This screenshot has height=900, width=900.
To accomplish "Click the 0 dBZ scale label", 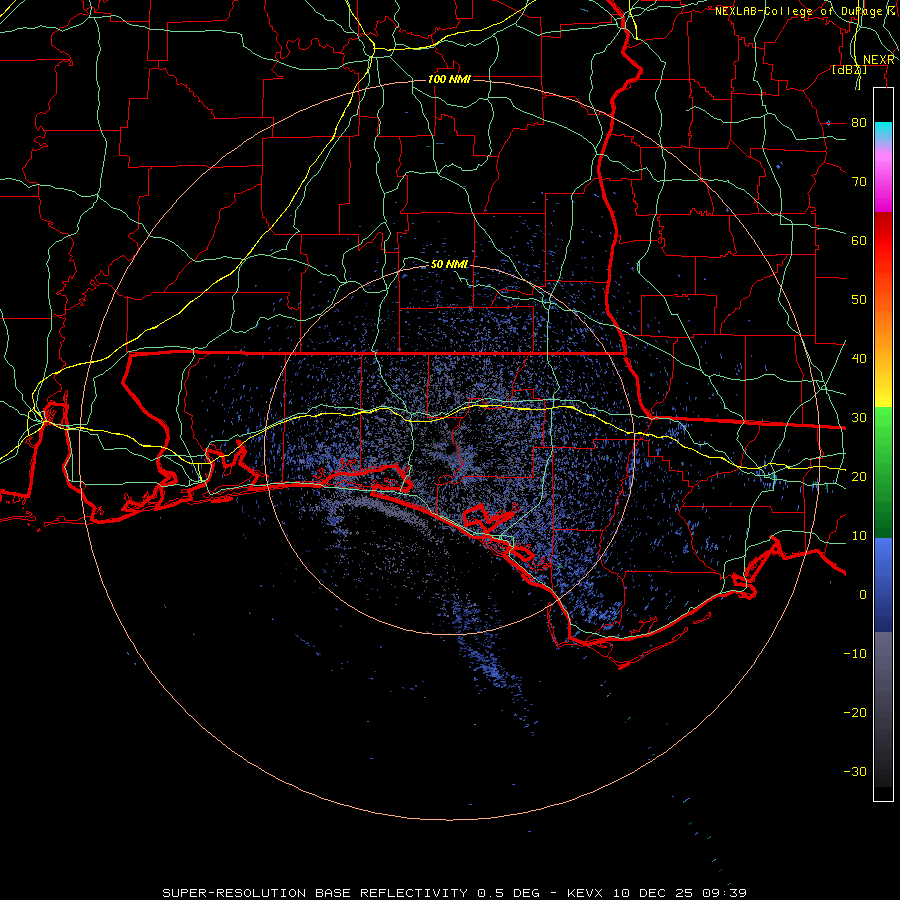I will pos(863,595).
